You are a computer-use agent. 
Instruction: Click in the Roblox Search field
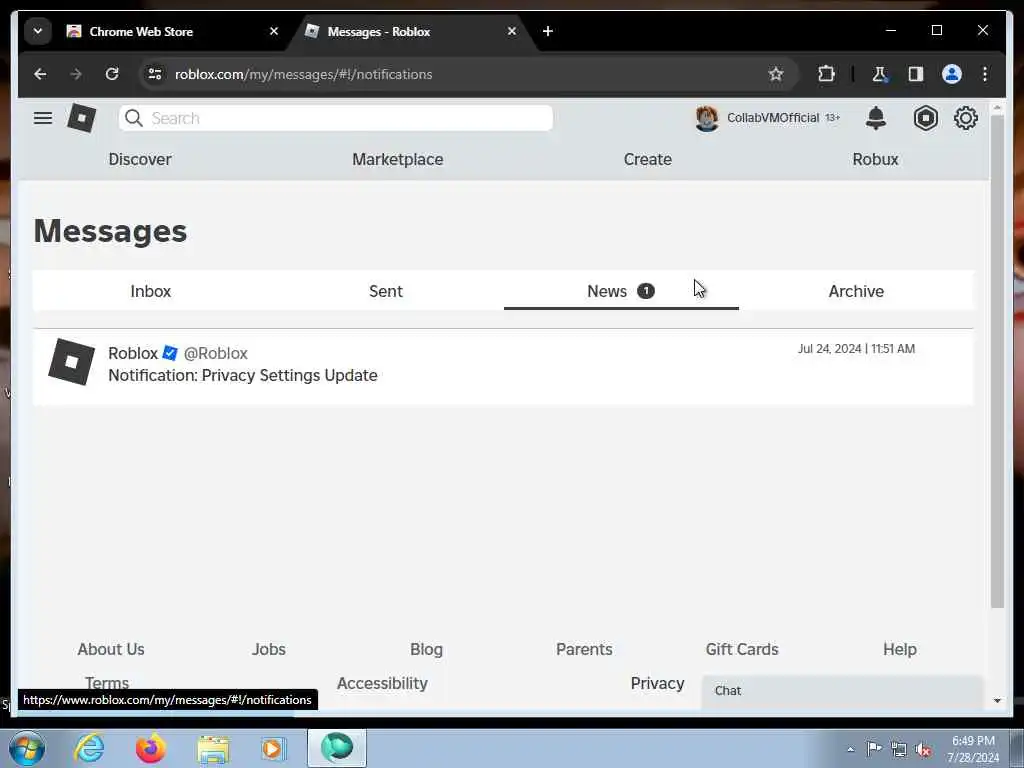click(x=336, y=118)
